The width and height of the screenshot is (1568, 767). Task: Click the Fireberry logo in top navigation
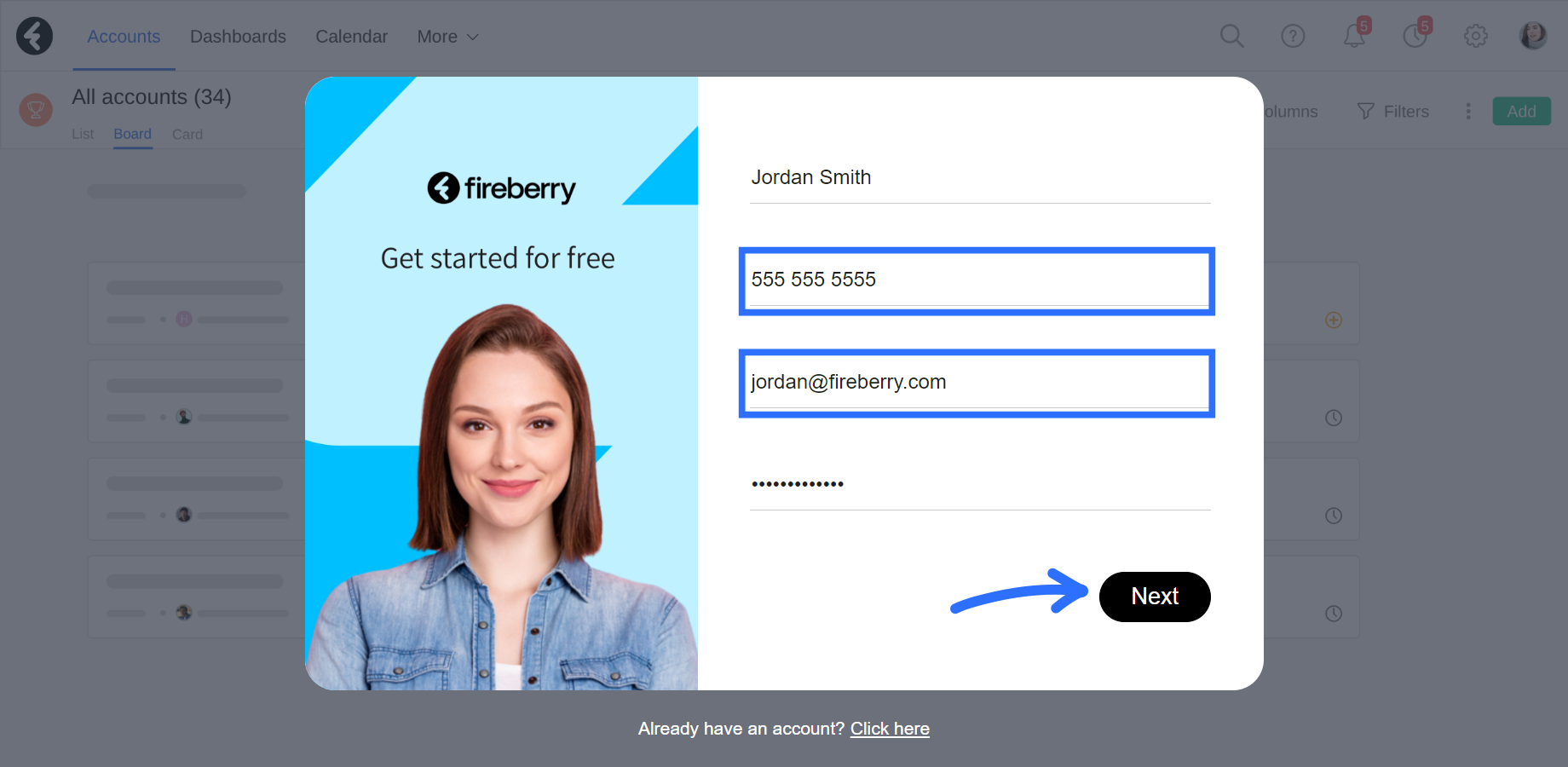click(x=35, y=36)
